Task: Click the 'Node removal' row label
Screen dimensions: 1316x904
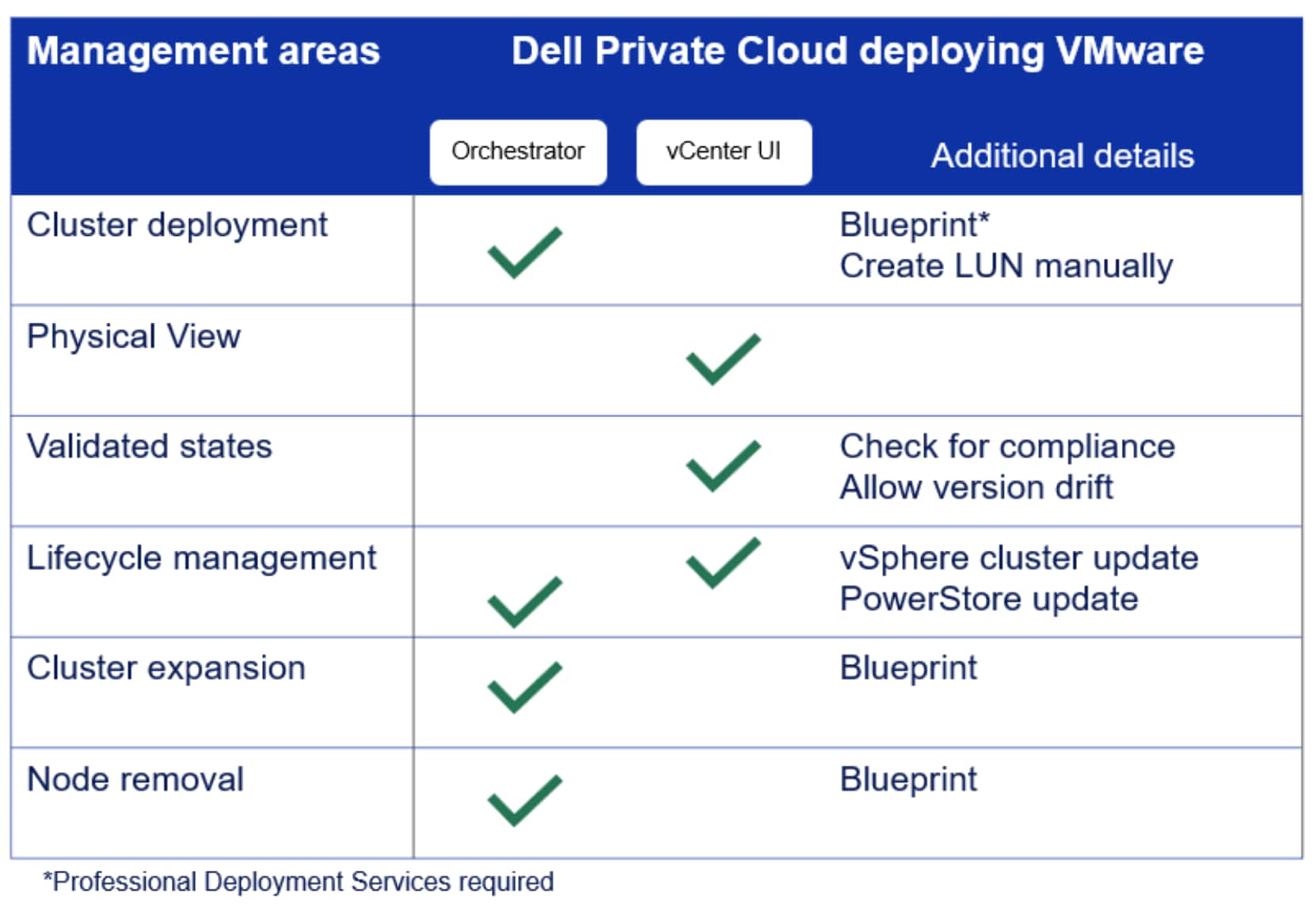Action: (135, 780)
